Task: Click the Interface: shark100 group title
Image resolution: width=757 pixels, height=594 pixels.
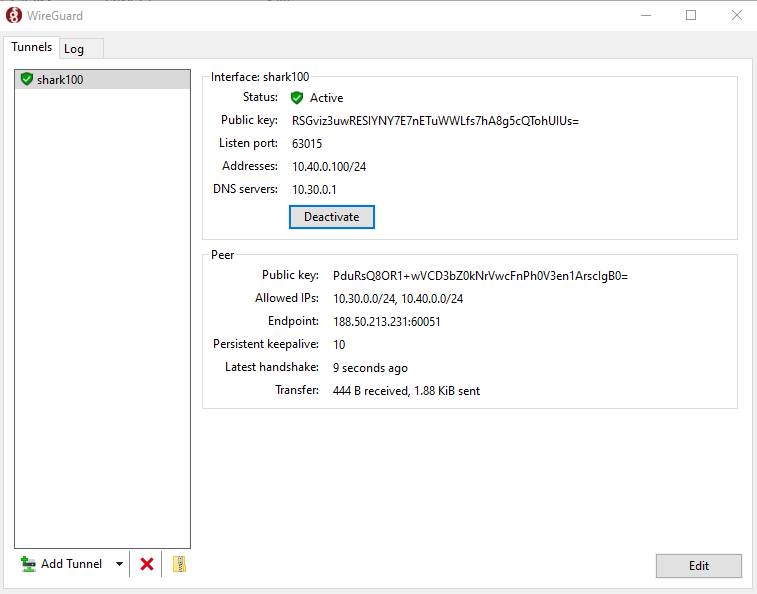Action: 260,77
